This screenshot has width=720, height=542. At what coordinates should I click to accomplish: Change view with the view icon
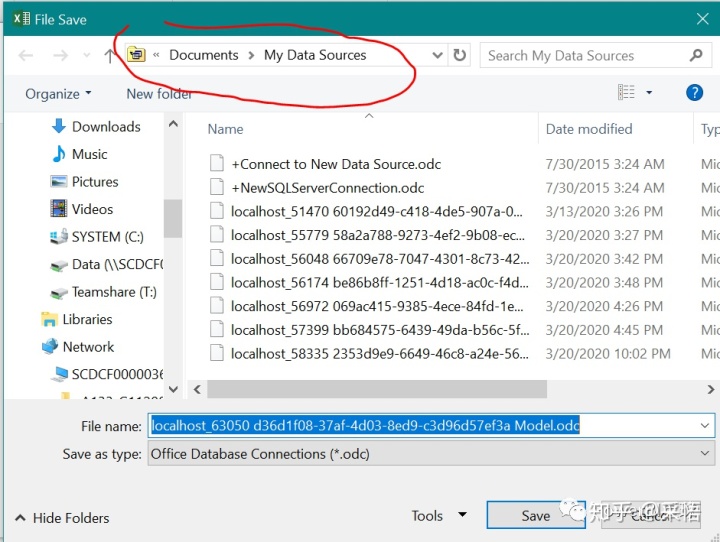point(626,92)
